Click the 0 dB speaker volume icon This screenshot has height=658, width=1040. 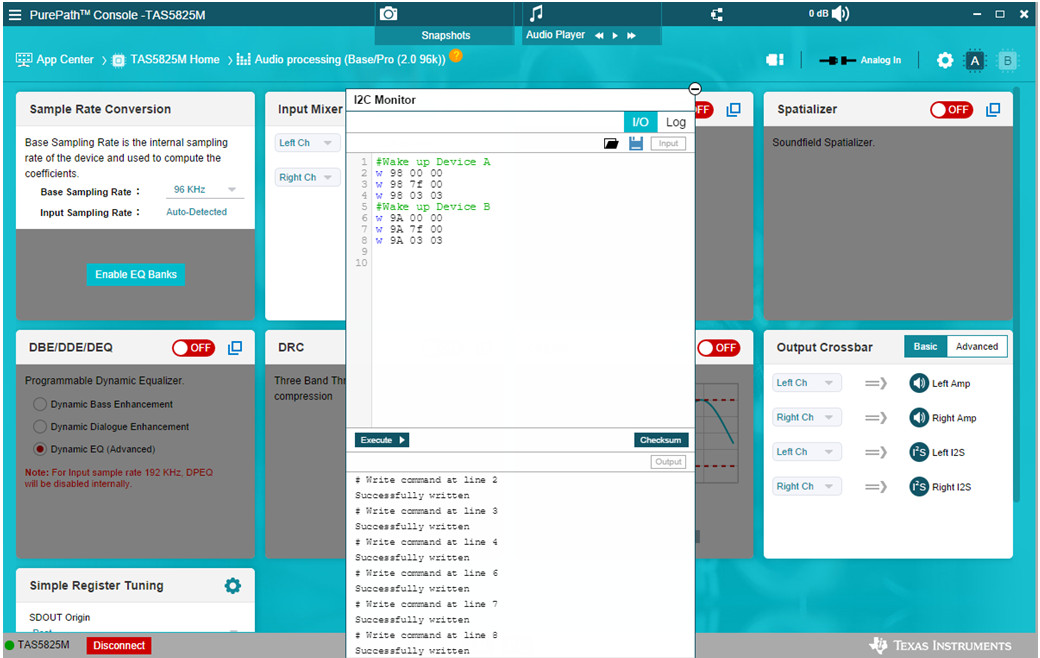[x=840, y=13]
